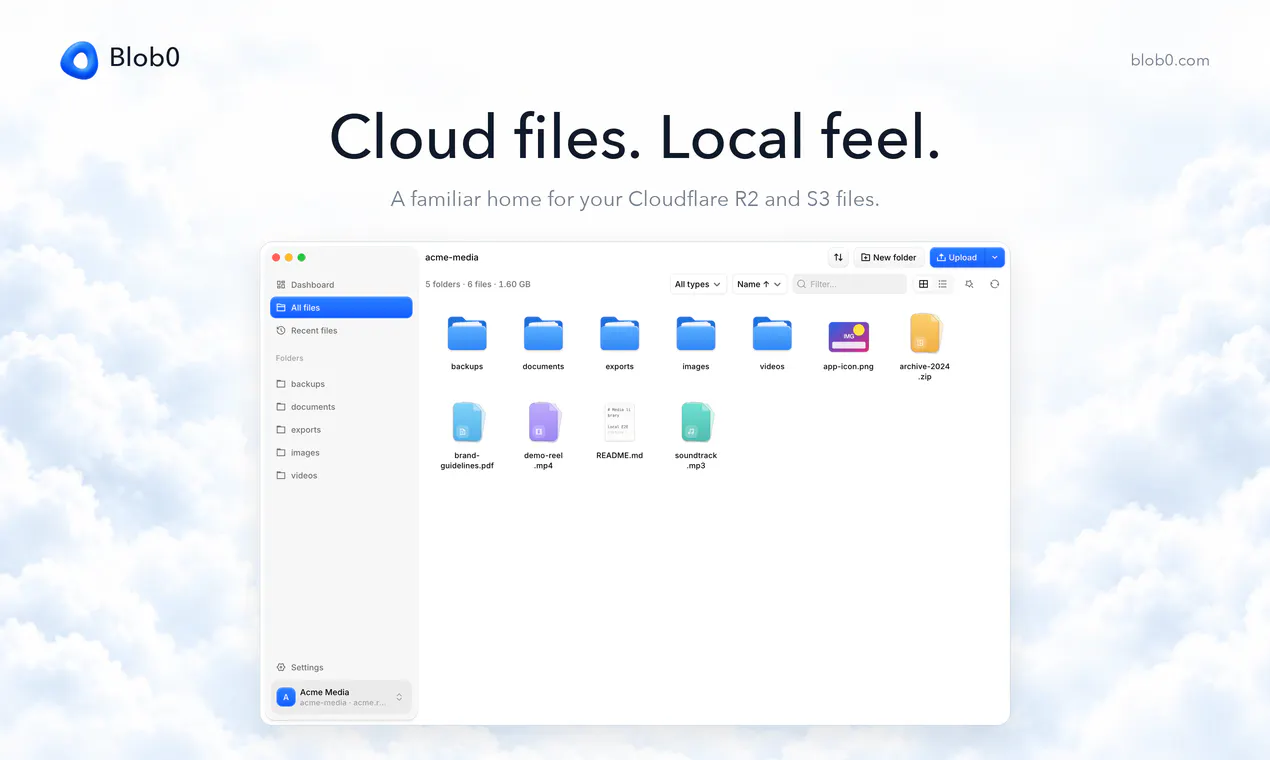The width and height of the screenshot is (1270, 760).
Task: Click the transfers up-down arrows icon
Action: (x=838, y=257)
